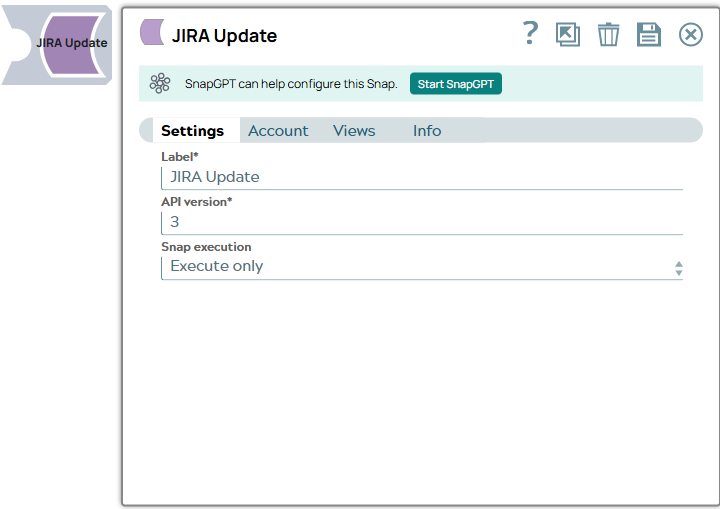The image size is (720, 509).
Task: Click the Snap execution stepper arrows
Action: pos(679,268)
